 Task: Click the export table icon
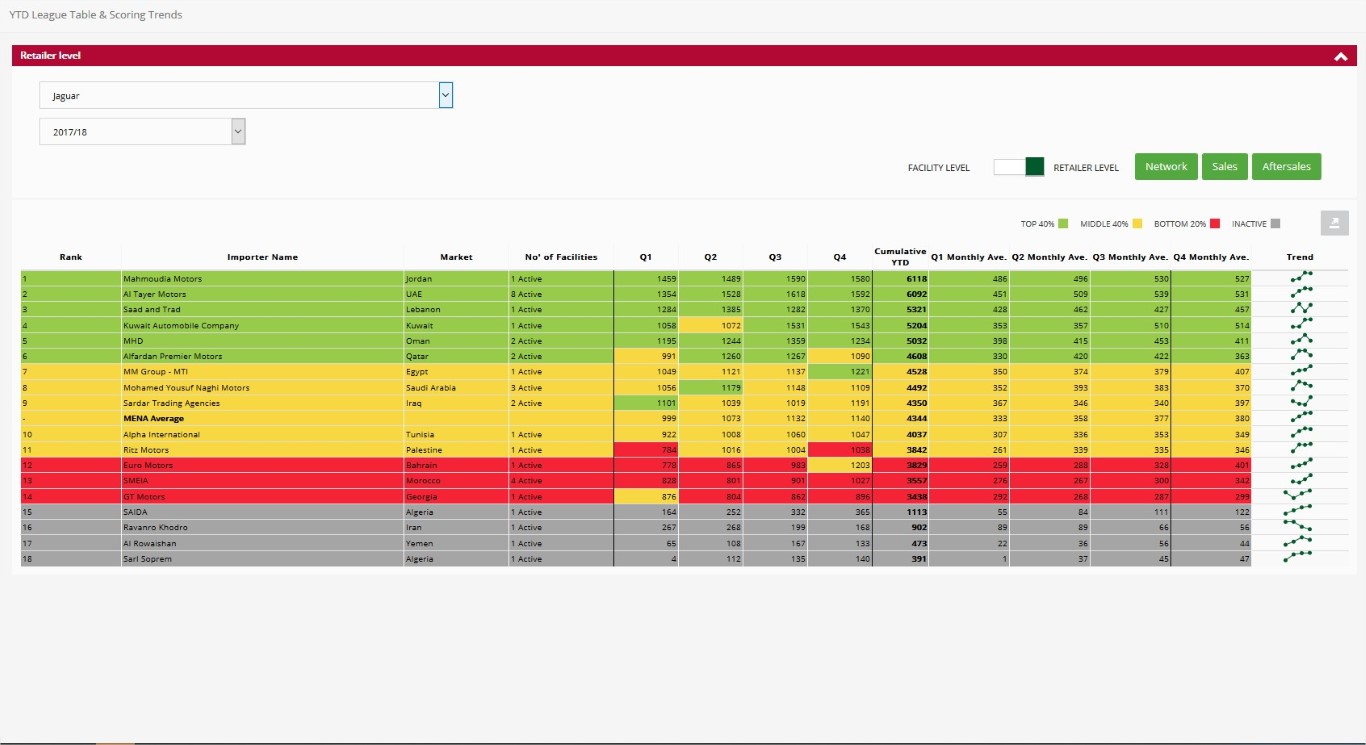pos(1334,223)
